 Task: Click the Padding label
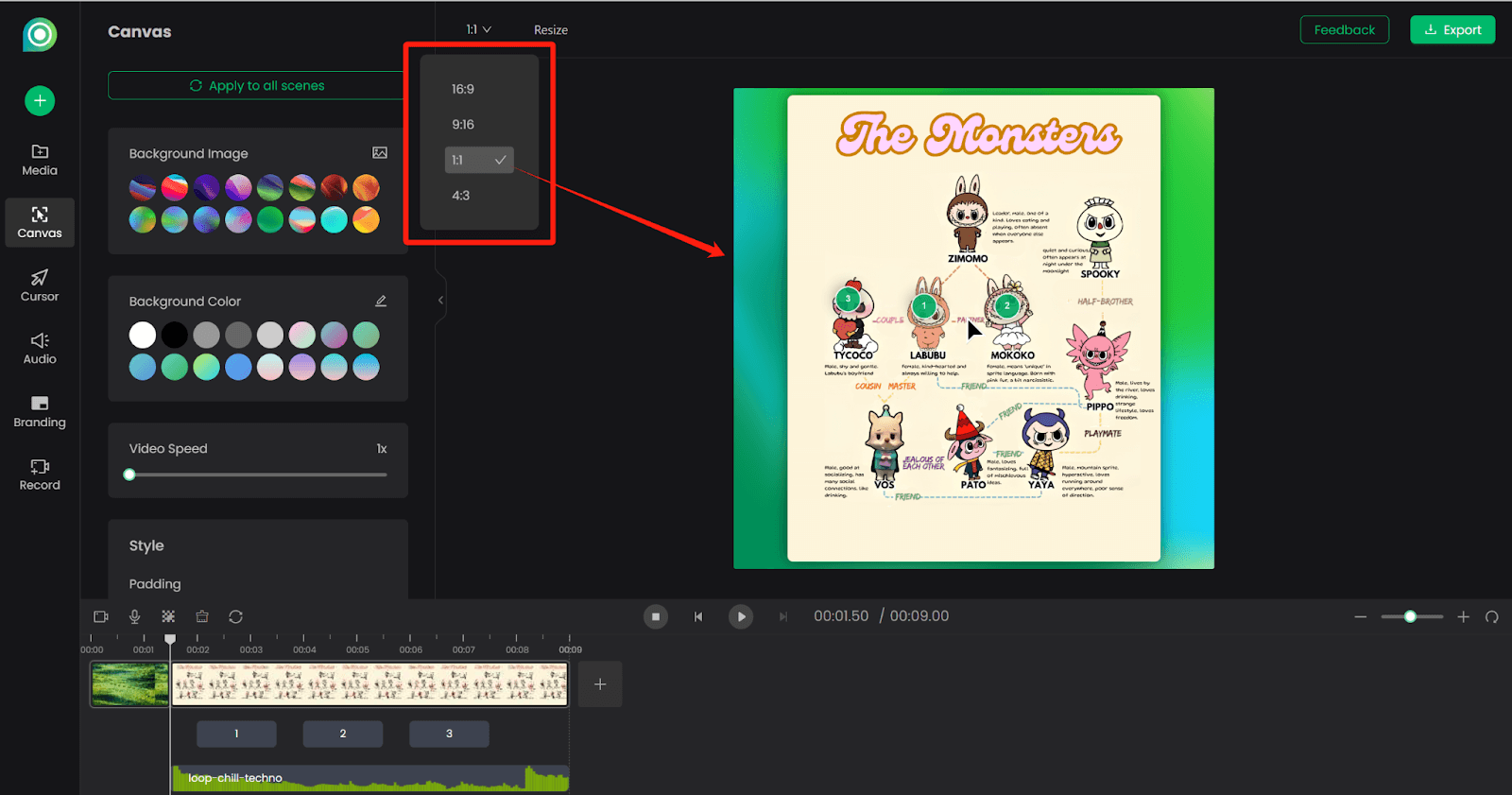155,584
